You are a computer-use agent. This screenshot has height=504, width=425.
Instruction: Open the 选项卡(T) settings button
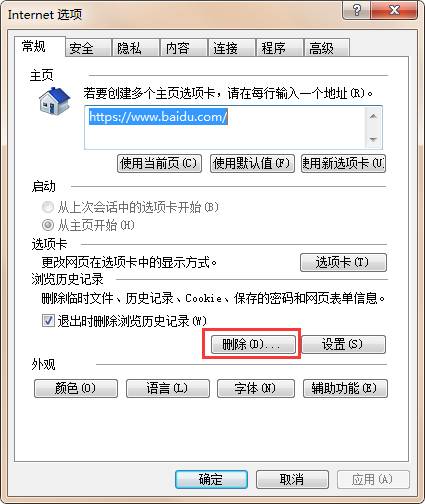[x=343, y=262]
